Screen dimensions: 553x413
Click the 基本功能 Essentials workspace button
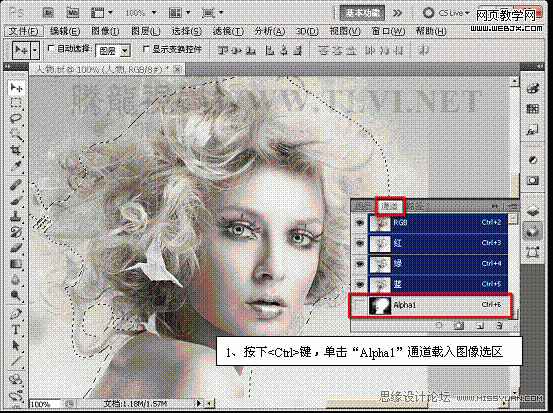point(362,13)
